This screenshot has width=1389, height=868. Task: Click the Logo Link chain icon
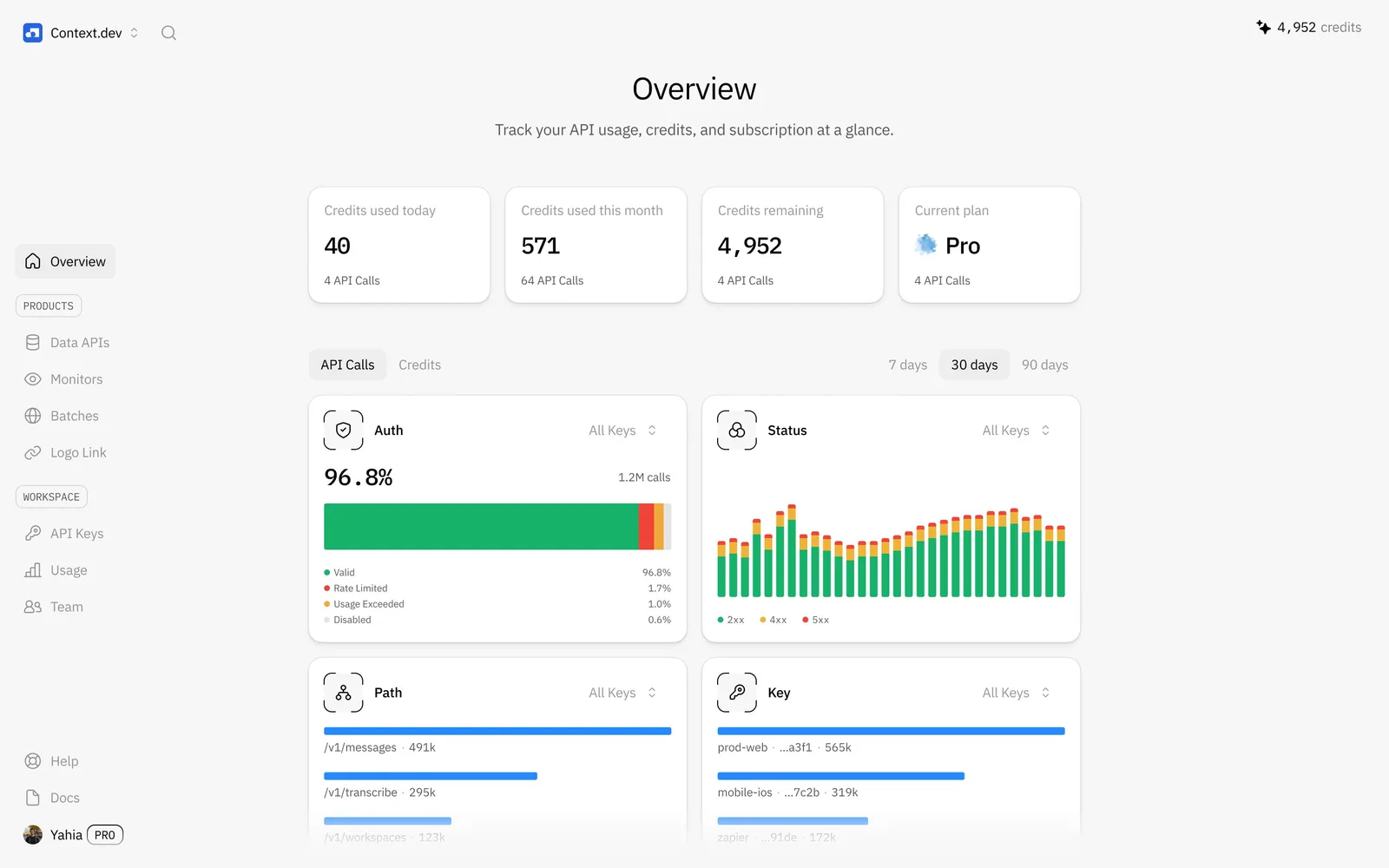(33, 452)
